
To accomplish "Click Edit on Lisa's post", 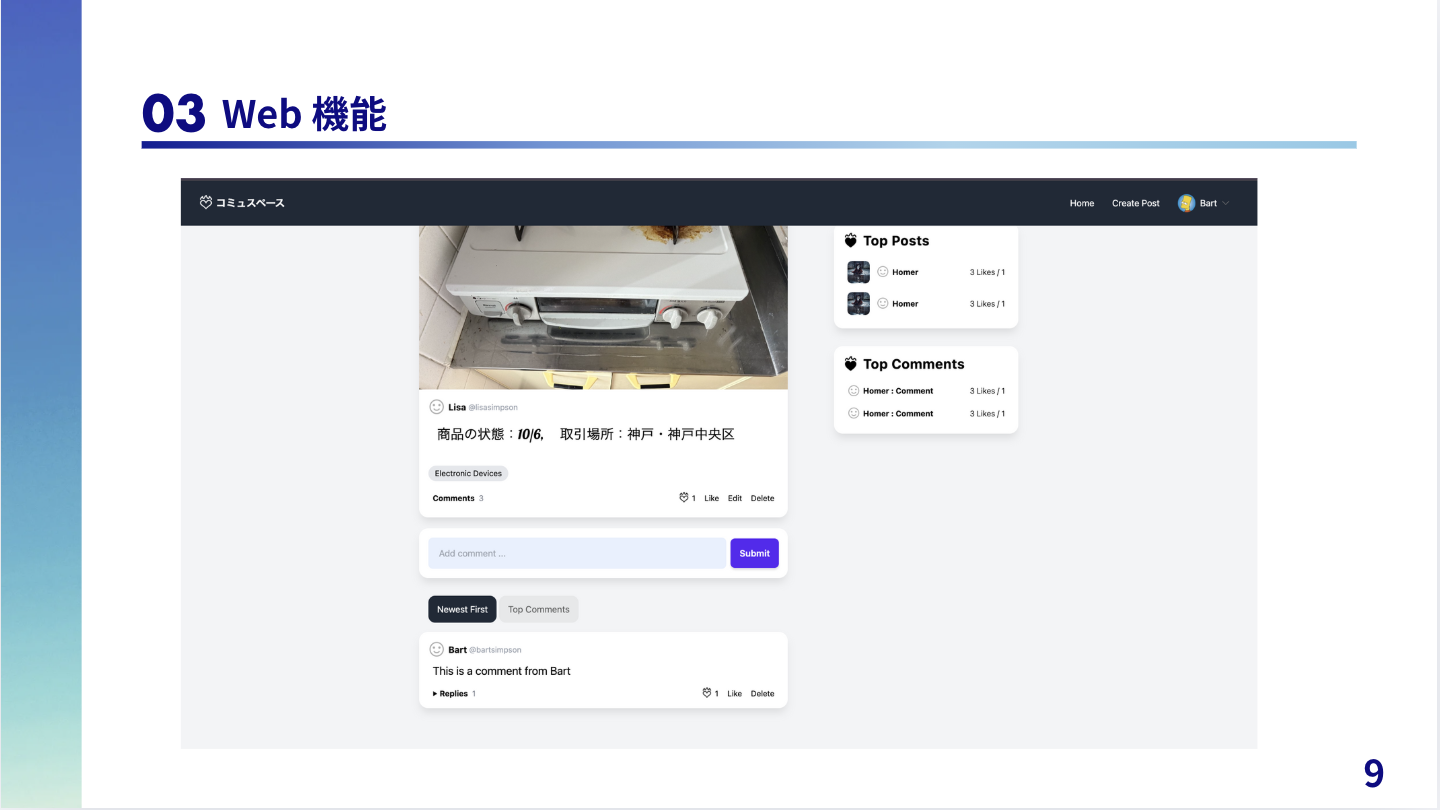I will click(x=735, y=498).
